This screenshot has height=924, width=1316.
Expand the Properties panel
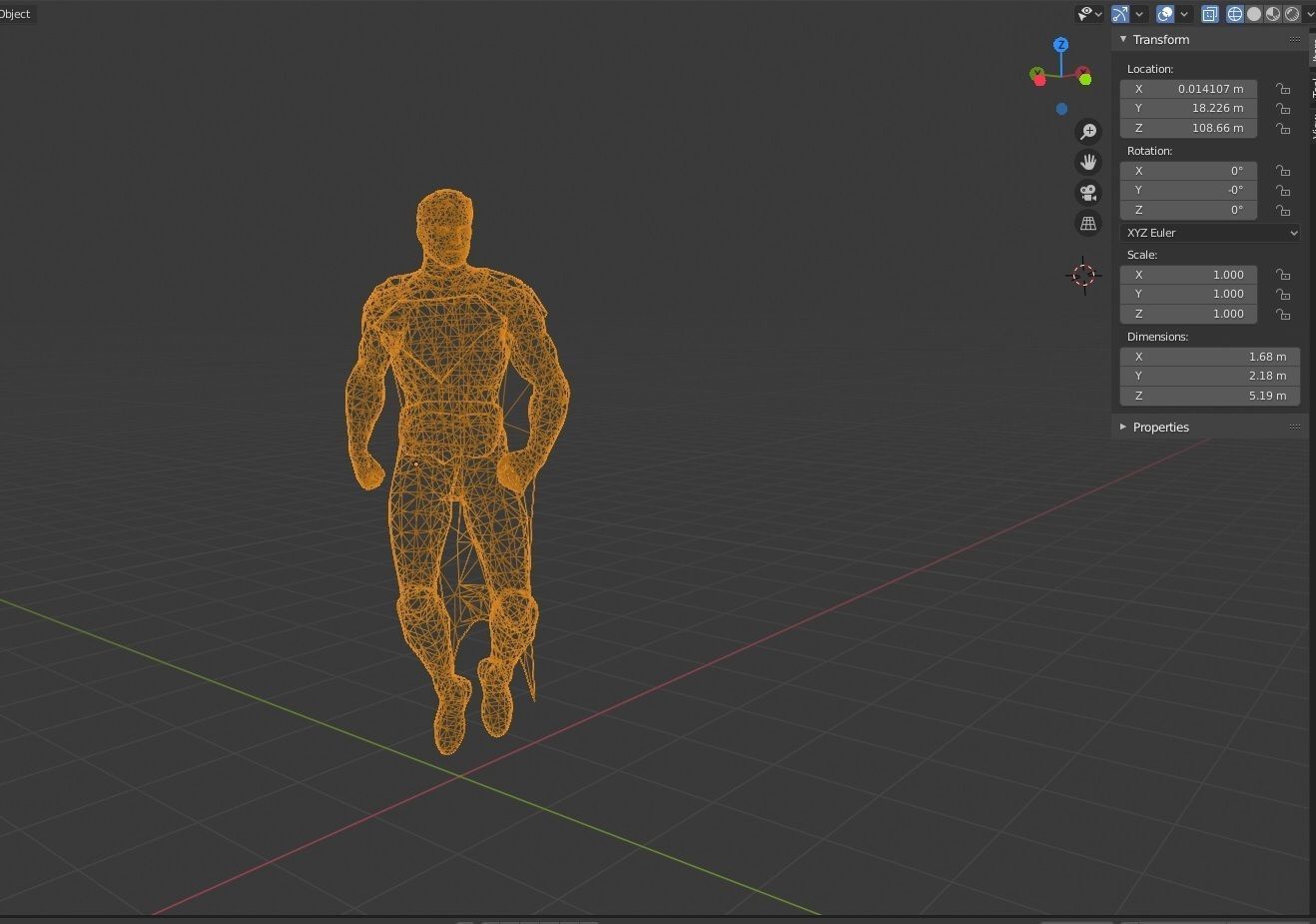point(1123,427)
